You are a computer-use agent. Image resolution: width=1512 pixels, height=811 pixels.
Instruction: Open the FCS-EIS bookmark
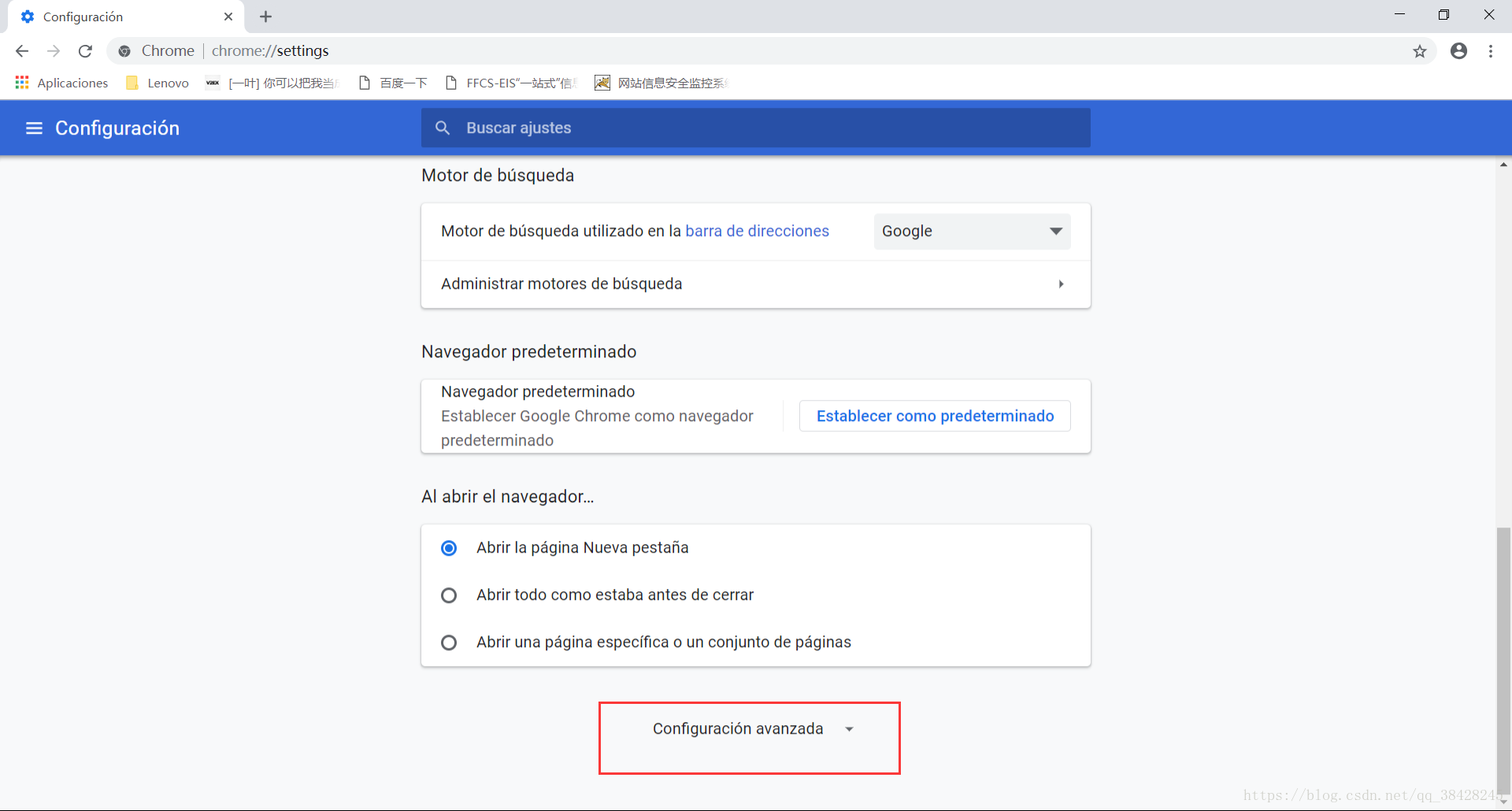coord(511,83)
